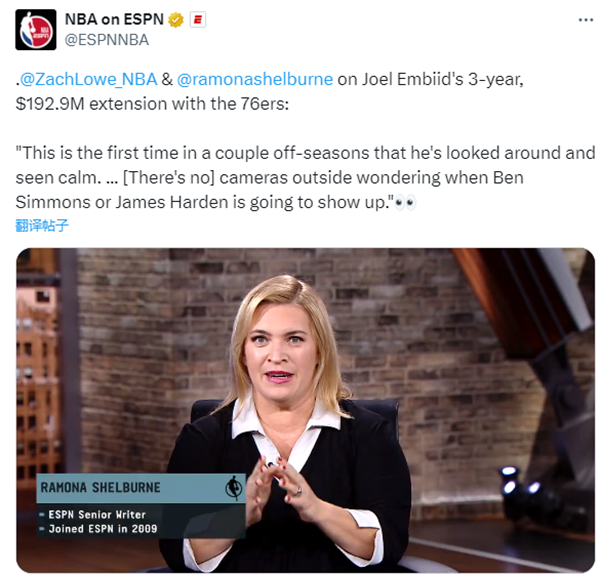
Task: Click the gold verified checkmark badge
Action: [x=176, y=20]
